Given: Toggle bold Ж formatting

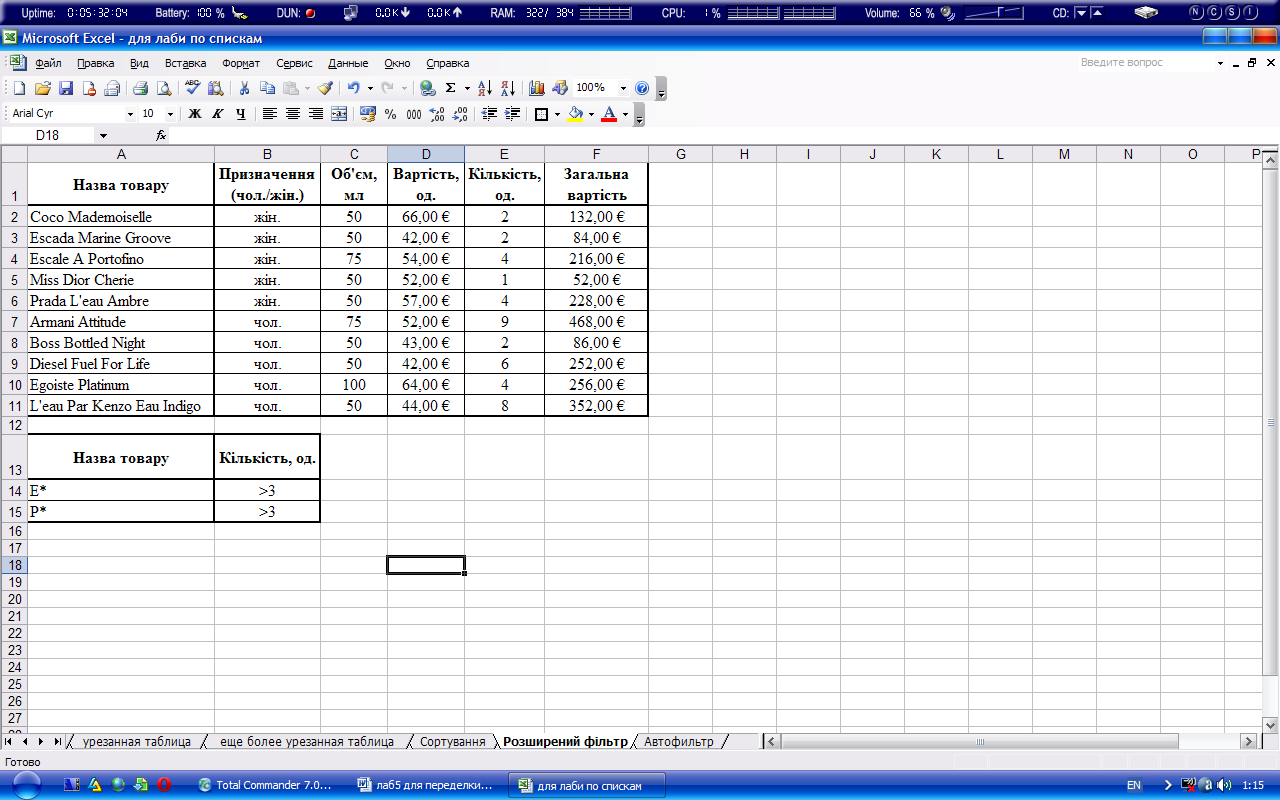Looking at the screenshot, I should [195, 114].
